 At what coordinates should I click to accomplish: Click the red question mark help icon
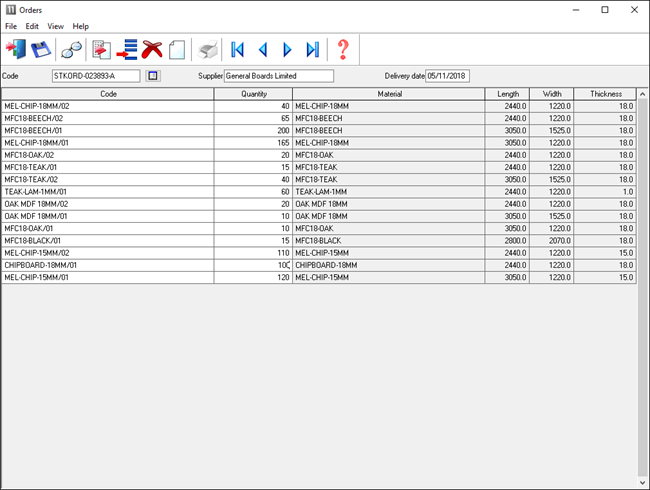tap(343, 49)
